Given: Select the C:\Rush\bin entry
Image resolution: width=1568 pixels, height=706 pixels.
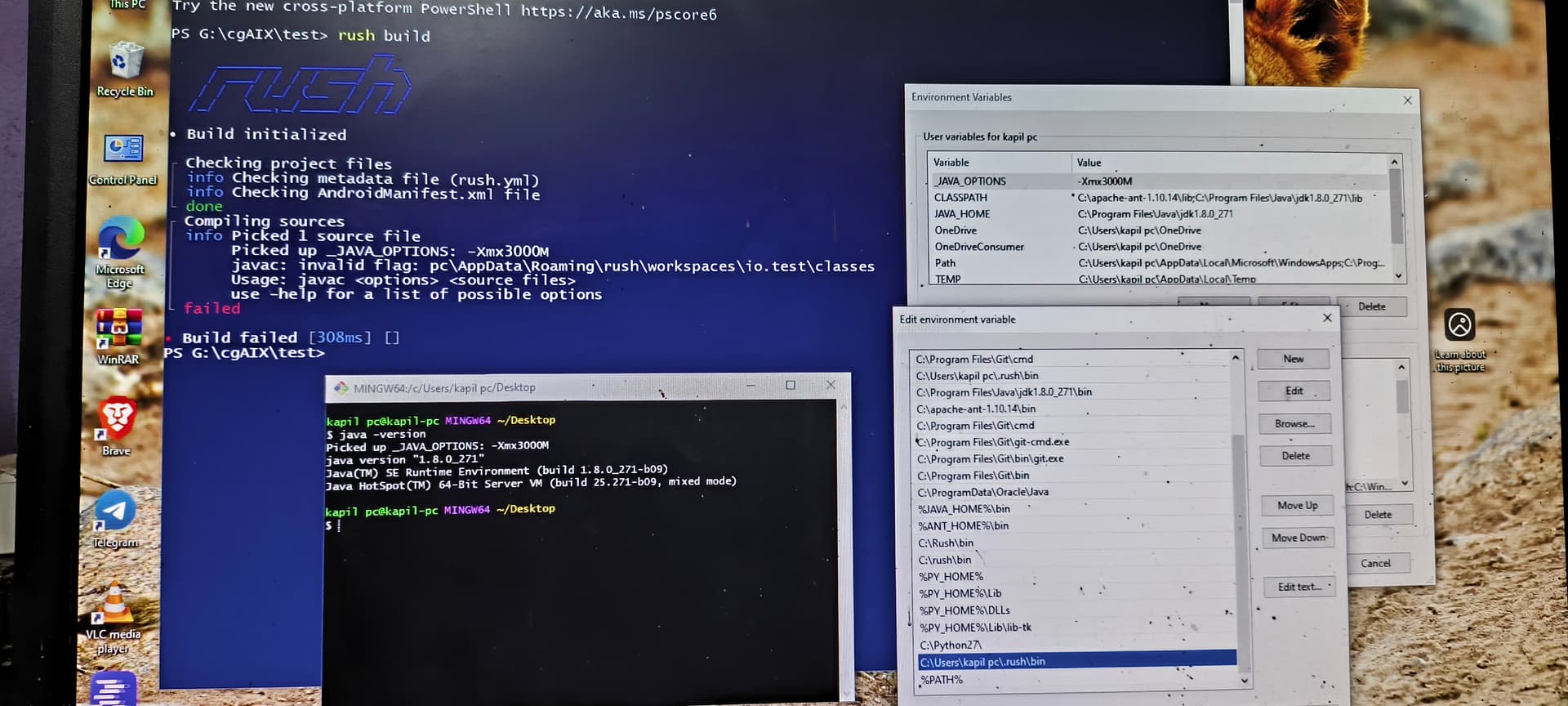Looking at the screenshot, I should point(1076,543).
